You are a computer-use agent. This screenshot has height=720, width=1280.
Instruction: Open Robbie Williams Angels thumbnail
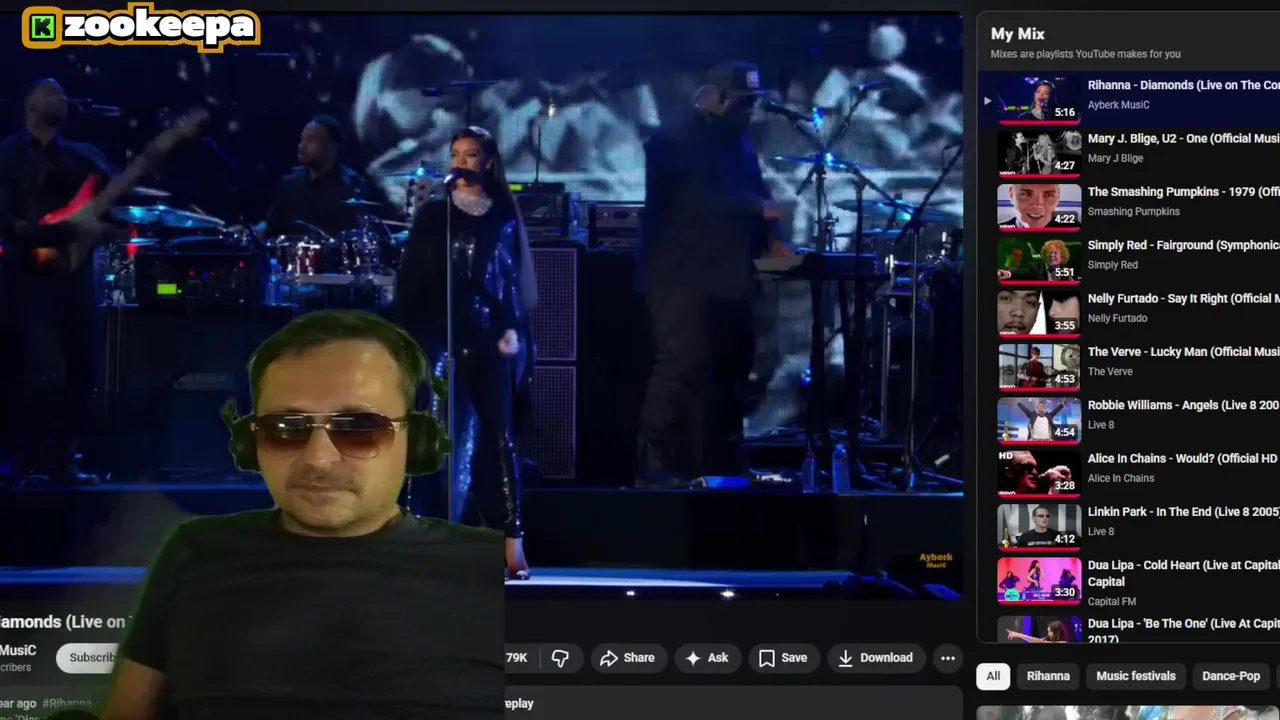[1039, 420]
